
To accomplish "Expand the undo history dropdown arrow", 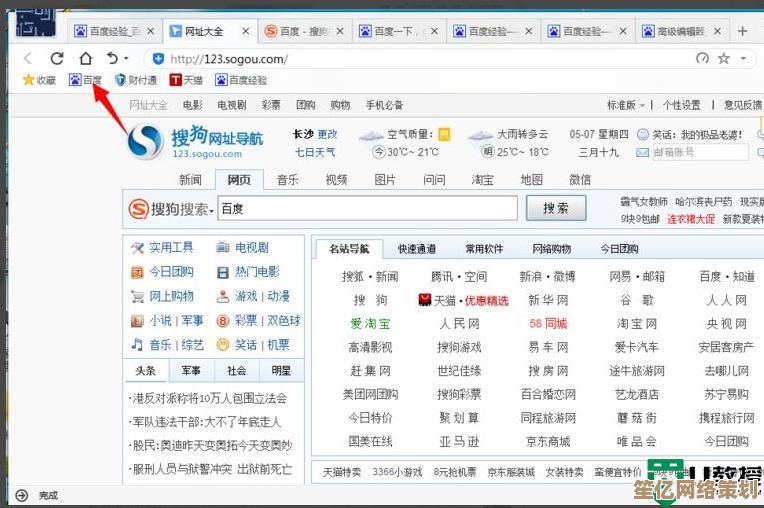I will 126,59.
